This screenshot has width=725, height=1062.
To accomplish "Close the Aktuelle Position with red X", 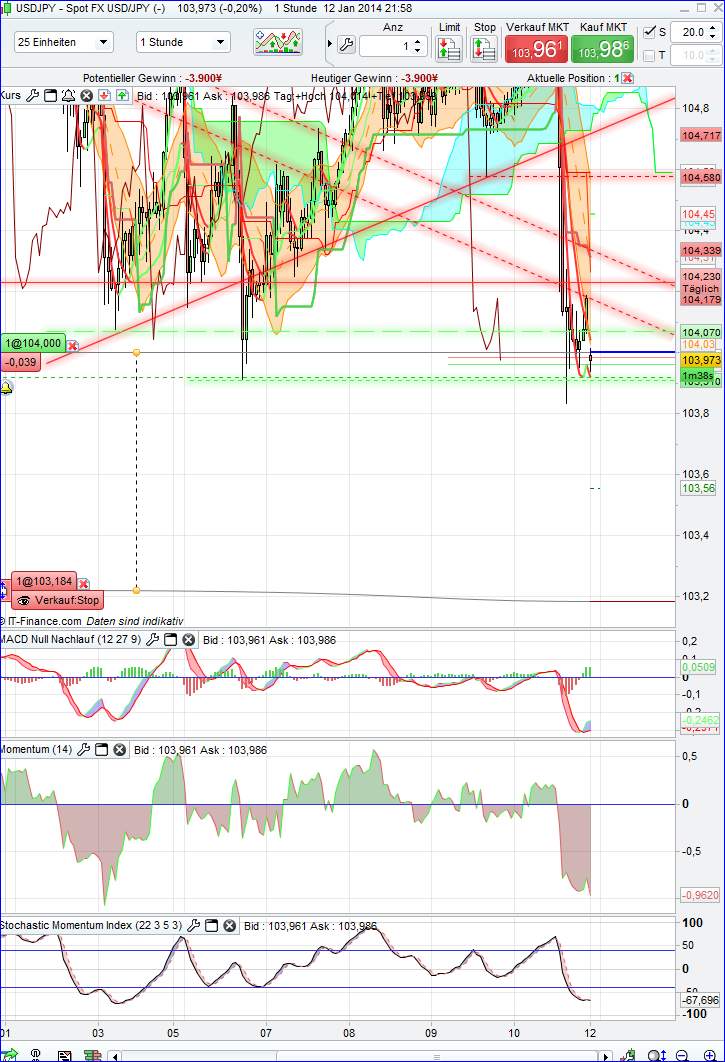I will pyautogui.click(x=627, y=78).
